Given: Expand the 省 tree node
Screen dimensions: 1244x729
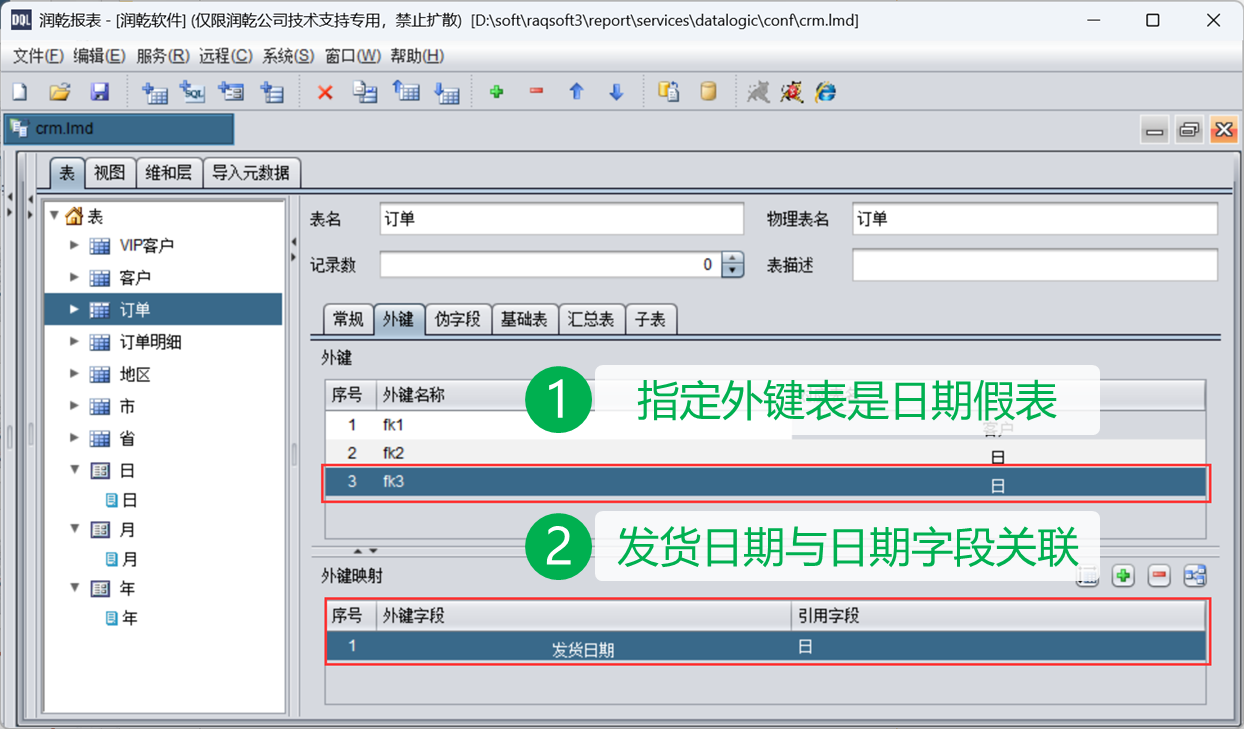Looking at the screenshot, I should [x=74, y=439].
